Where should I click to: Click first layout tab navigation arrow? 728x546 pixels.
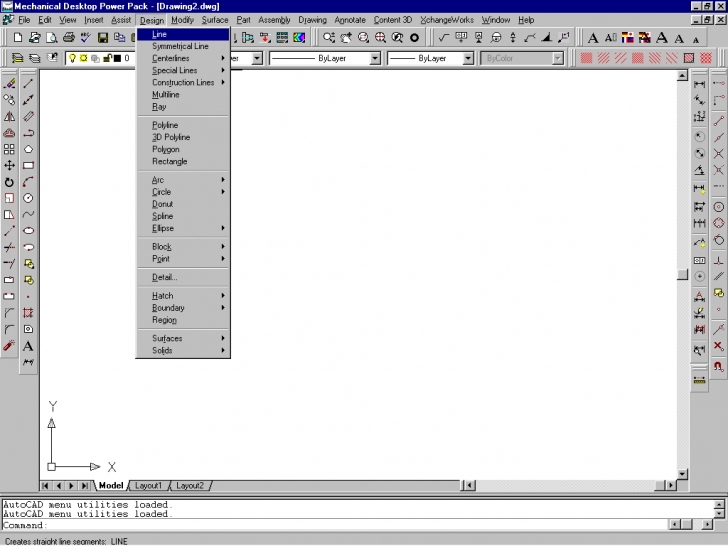tap(45, 486)
